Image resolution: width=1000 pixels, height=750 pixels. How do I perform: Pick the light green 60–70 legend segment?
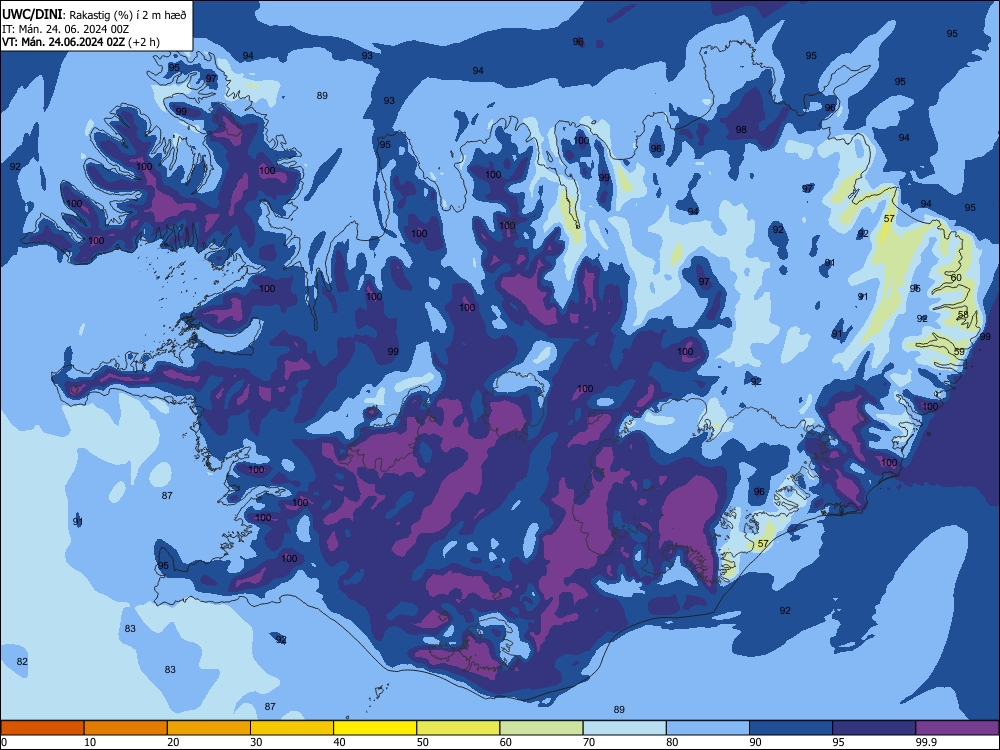541,728
